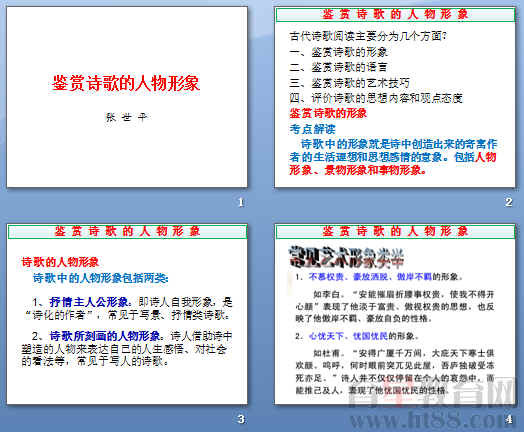The width and height of the screenshot is (524, 432).
Task: Click slide number 3 label
Action: (x=241, y=419)
